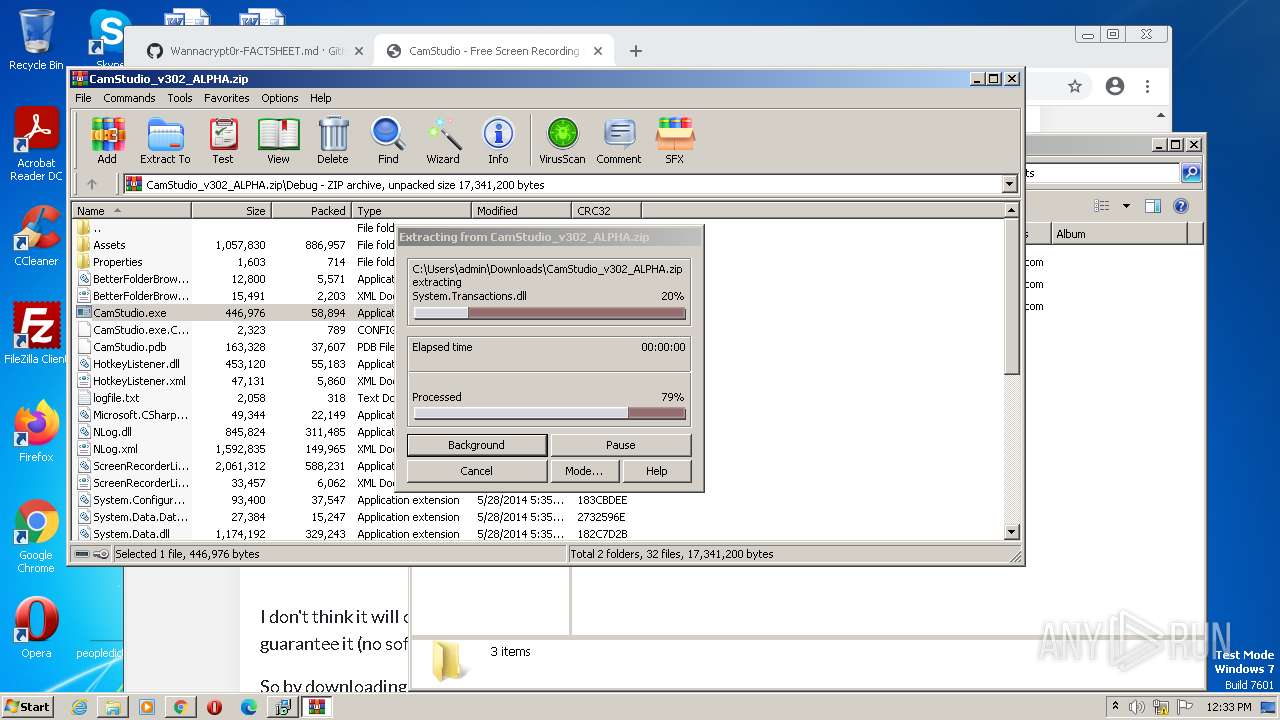
Task: Sort by Type column header
Action: coord(411,211)
